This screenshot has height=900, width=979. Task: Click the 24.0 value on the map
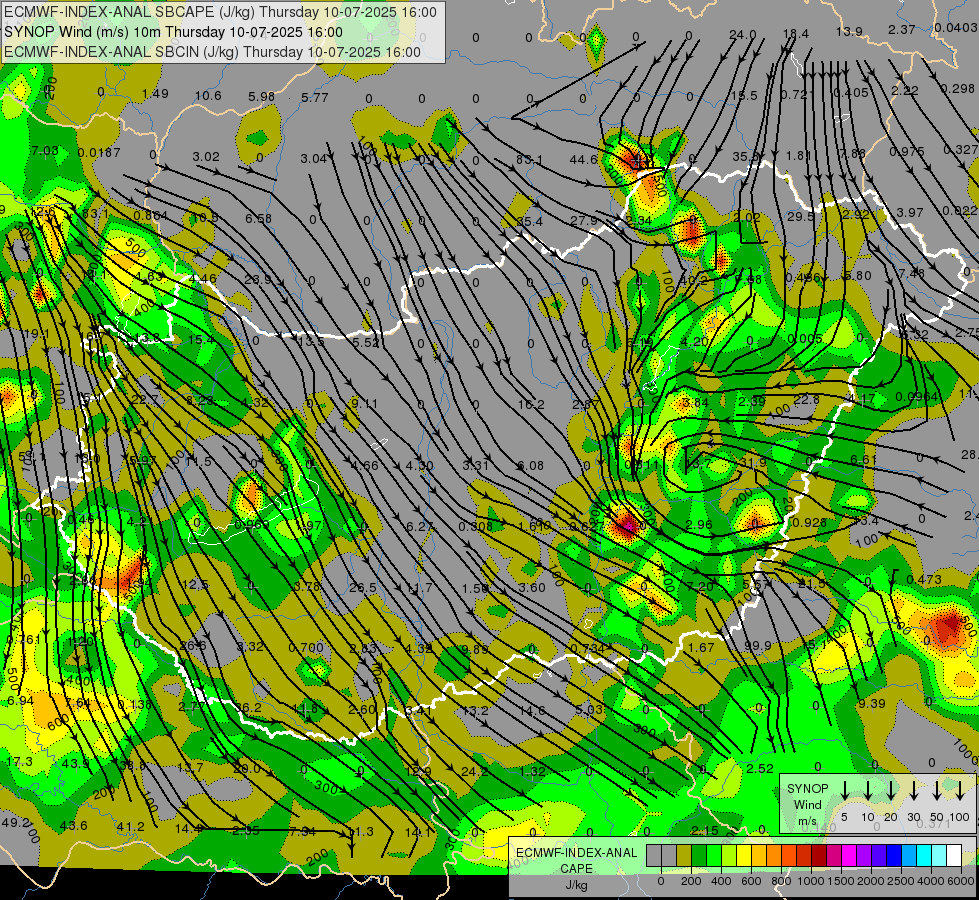coord(742,35)
